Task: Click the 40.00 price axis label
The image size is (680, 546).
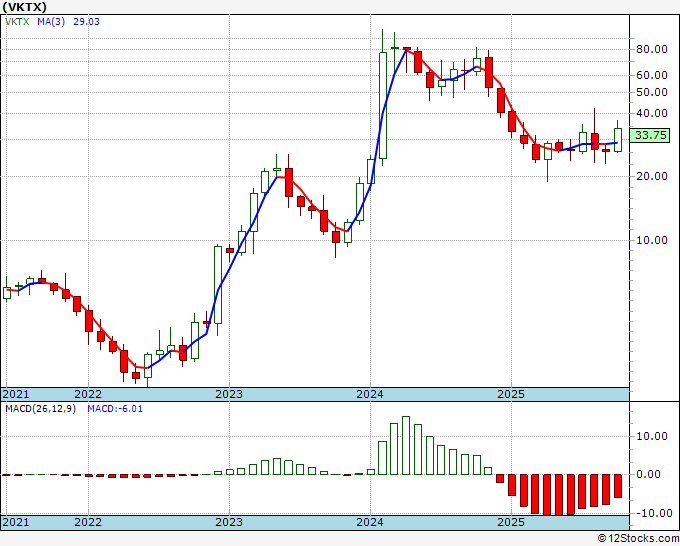Action: pyautogui.click(x=651, y=113)
